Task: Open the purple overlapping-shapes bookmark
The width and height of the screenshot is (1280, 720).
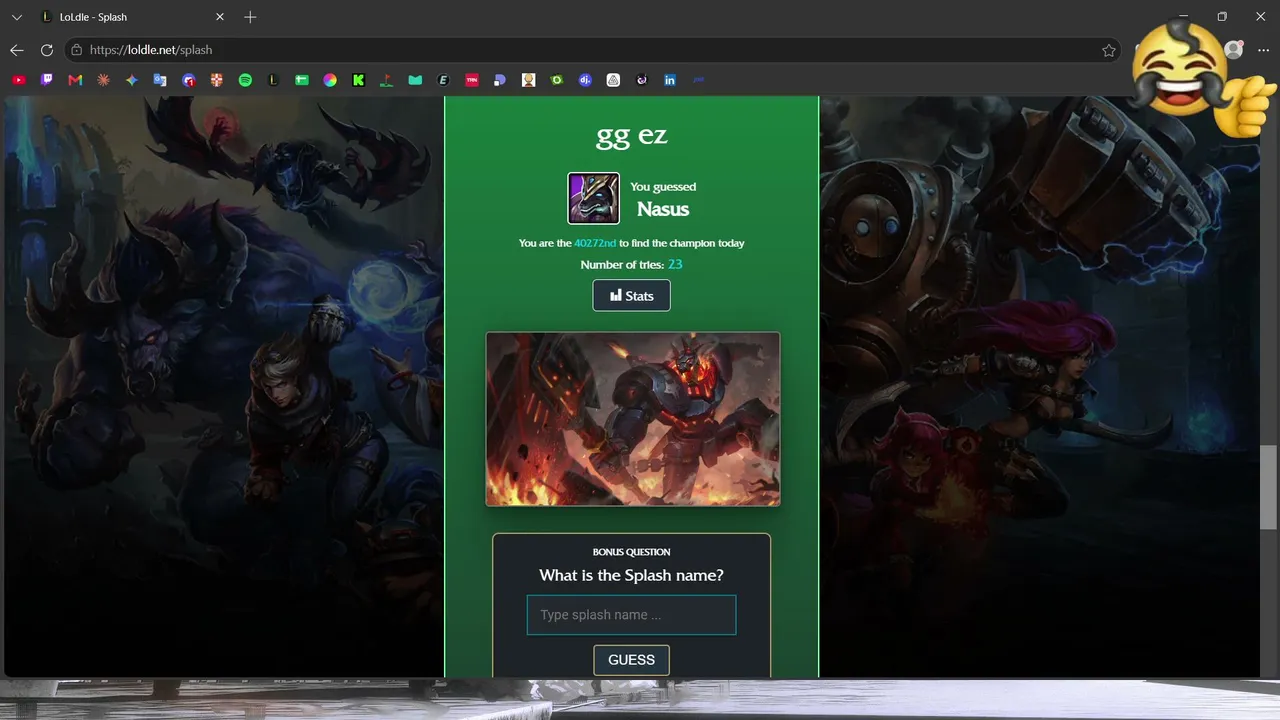Action: click(x=500, y=80)
